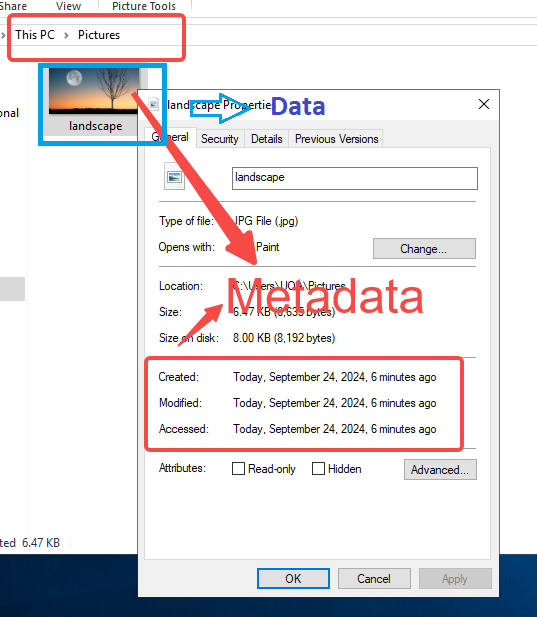The width and height of the screenshot is (537, 617).
Task: Click the landscape file name field
Action: click(x=355, y=178)
